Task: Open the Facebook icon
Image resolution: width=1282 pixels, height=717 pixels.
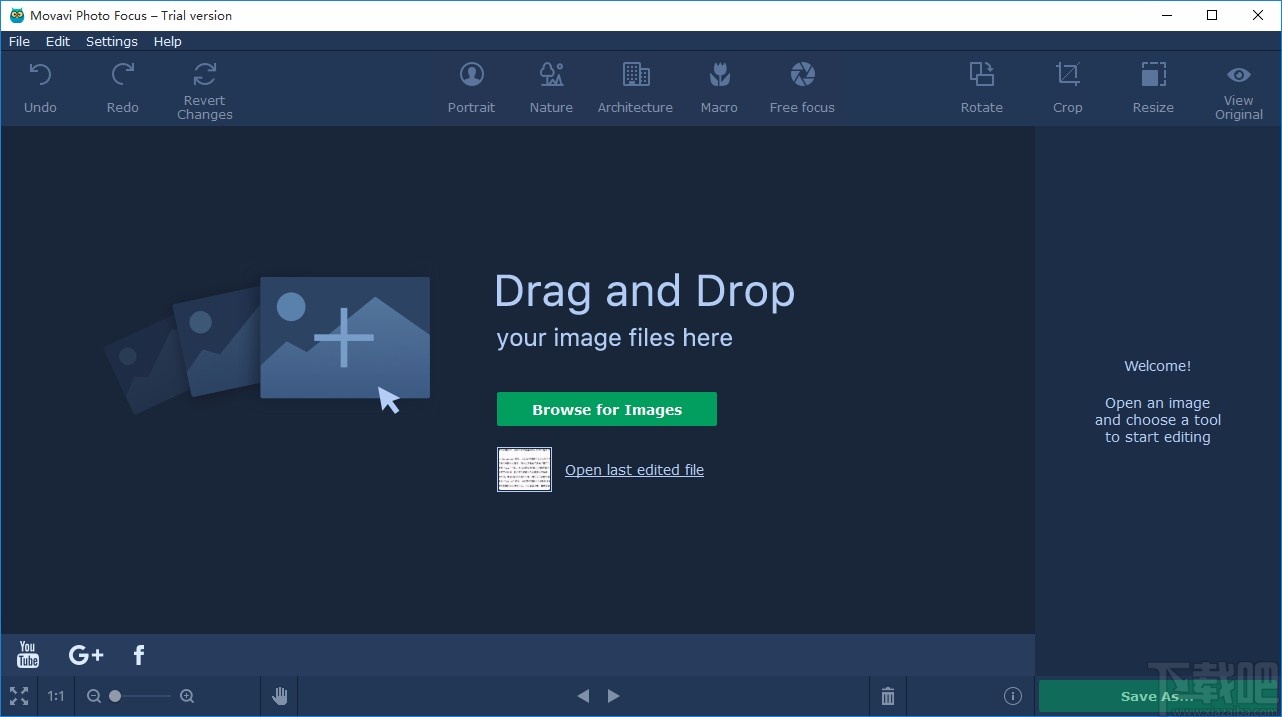Action: tap(139, 655)
